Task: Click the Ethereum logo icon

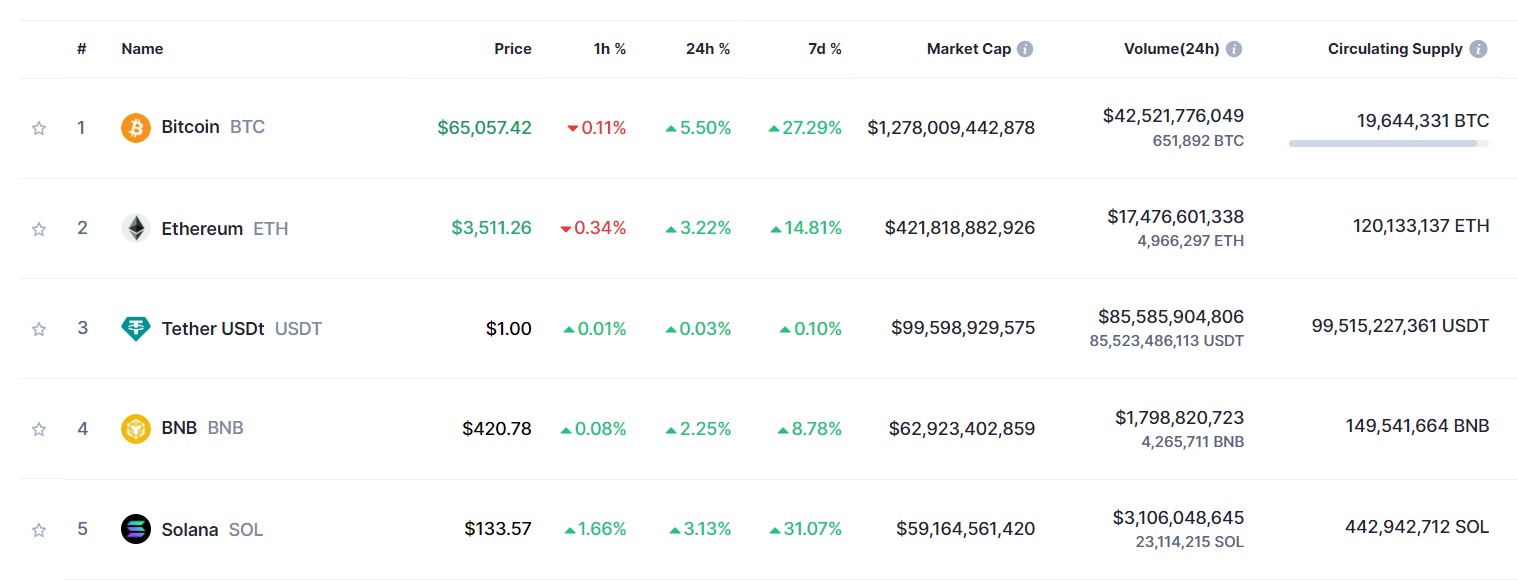Action: coord(136,228)
